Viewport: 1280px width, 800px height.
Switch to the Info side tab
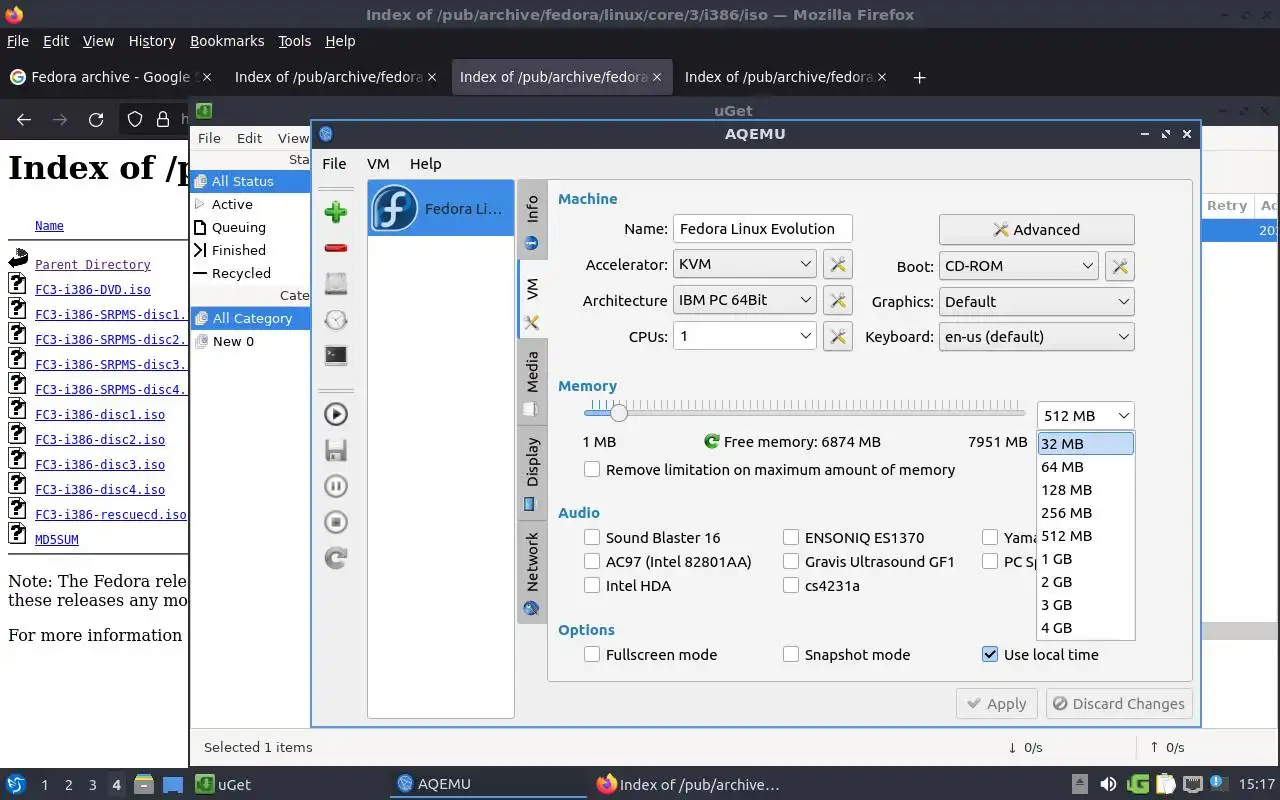tap(532, 220)
